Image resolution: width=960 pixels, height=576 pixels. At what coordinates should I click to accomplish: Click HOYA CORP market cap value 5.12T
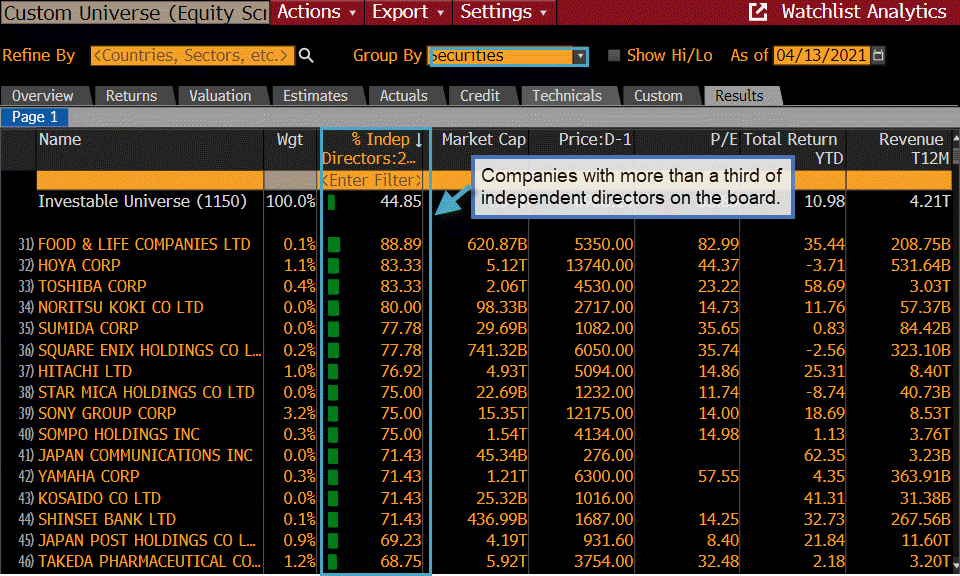point(506,266)
